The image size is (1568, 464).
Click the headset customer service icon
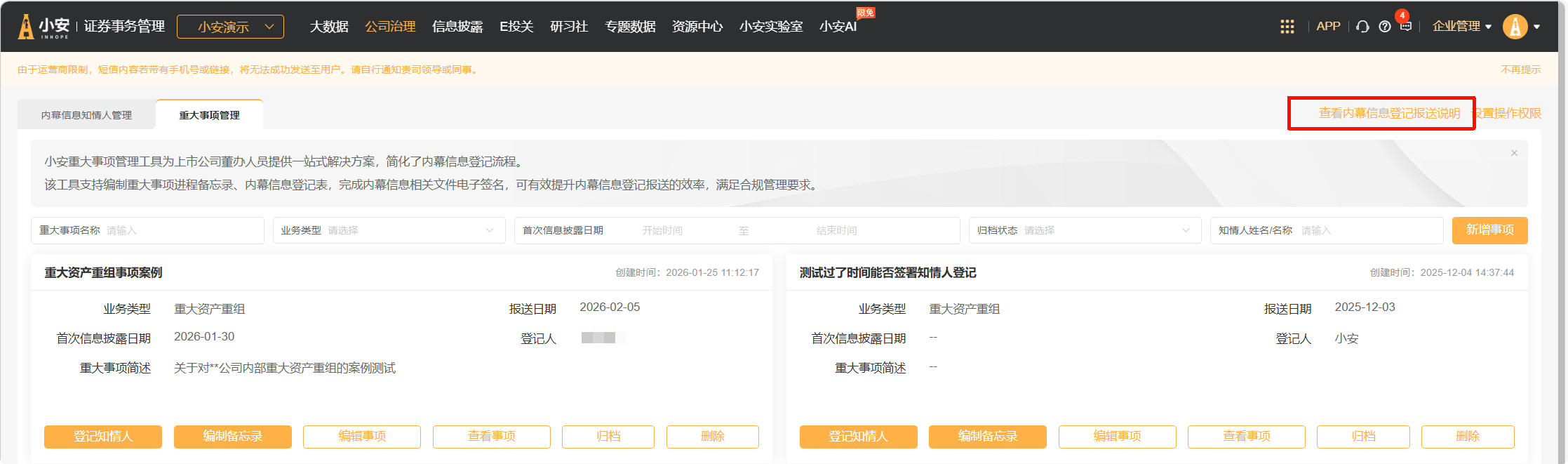(x=1362, y=27)
